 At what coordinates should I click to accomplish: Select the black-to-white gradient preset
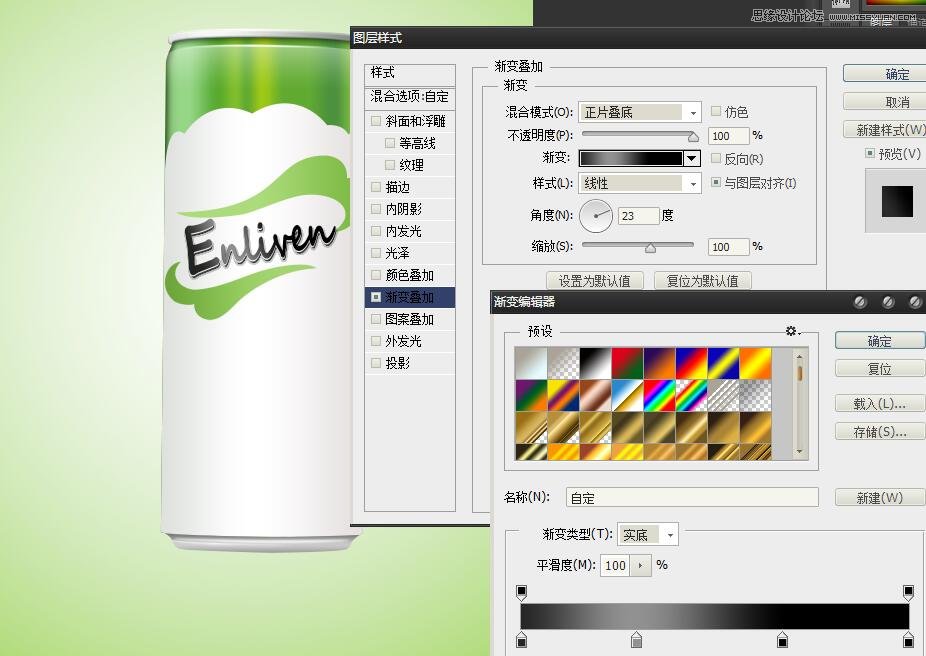pos(595,363)
